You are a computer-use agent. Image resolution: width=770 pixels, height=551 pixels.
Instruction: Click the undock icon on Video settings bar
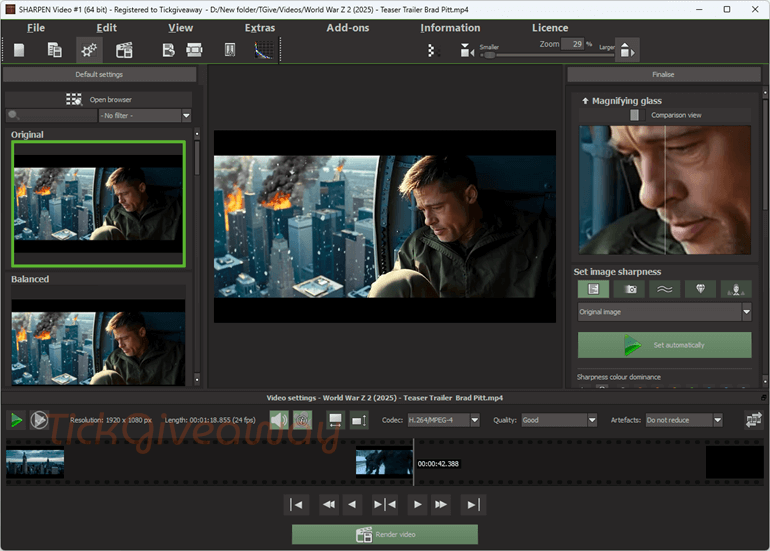click(764, 397)
